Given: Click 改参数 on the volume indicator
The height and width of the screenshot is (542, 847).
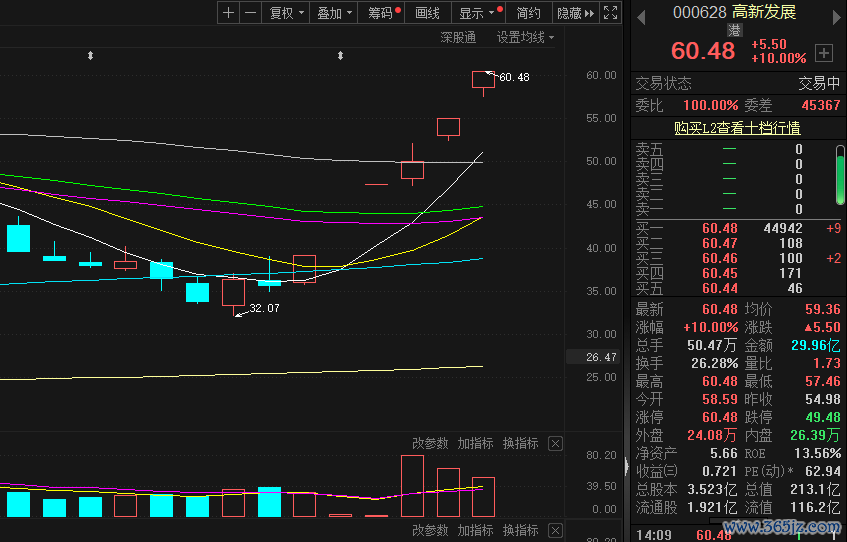Looking at the screenshot, I should (x=430, y=443).
